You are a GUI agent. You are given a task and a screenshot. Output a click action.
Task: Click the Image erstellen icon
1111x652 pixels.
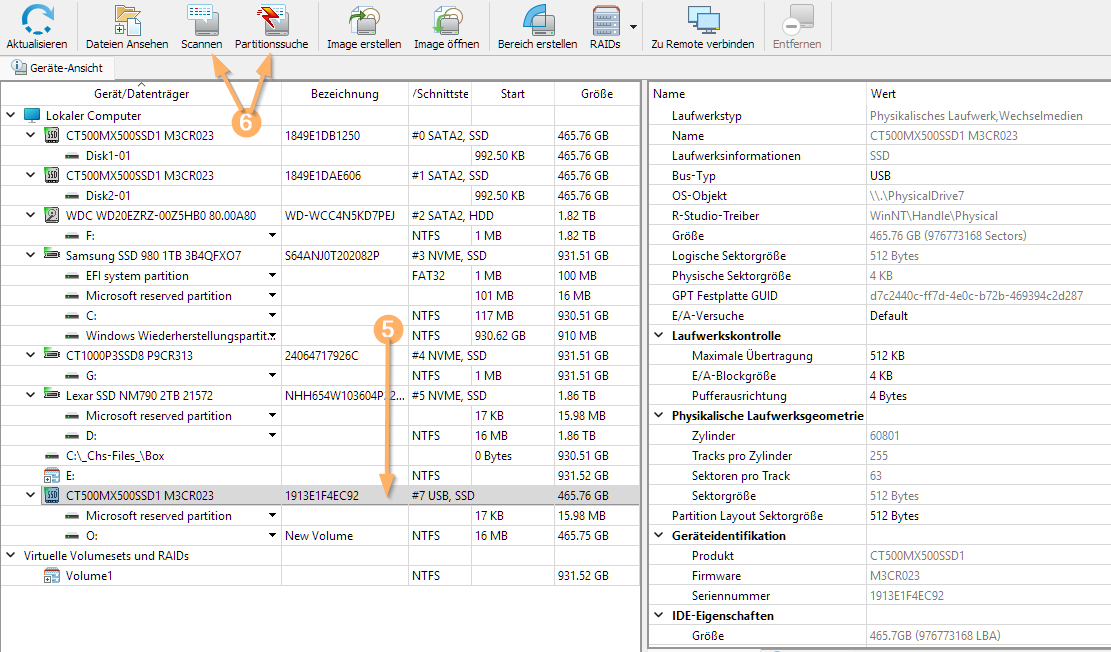pyautogui.click(x=364, y=20)
